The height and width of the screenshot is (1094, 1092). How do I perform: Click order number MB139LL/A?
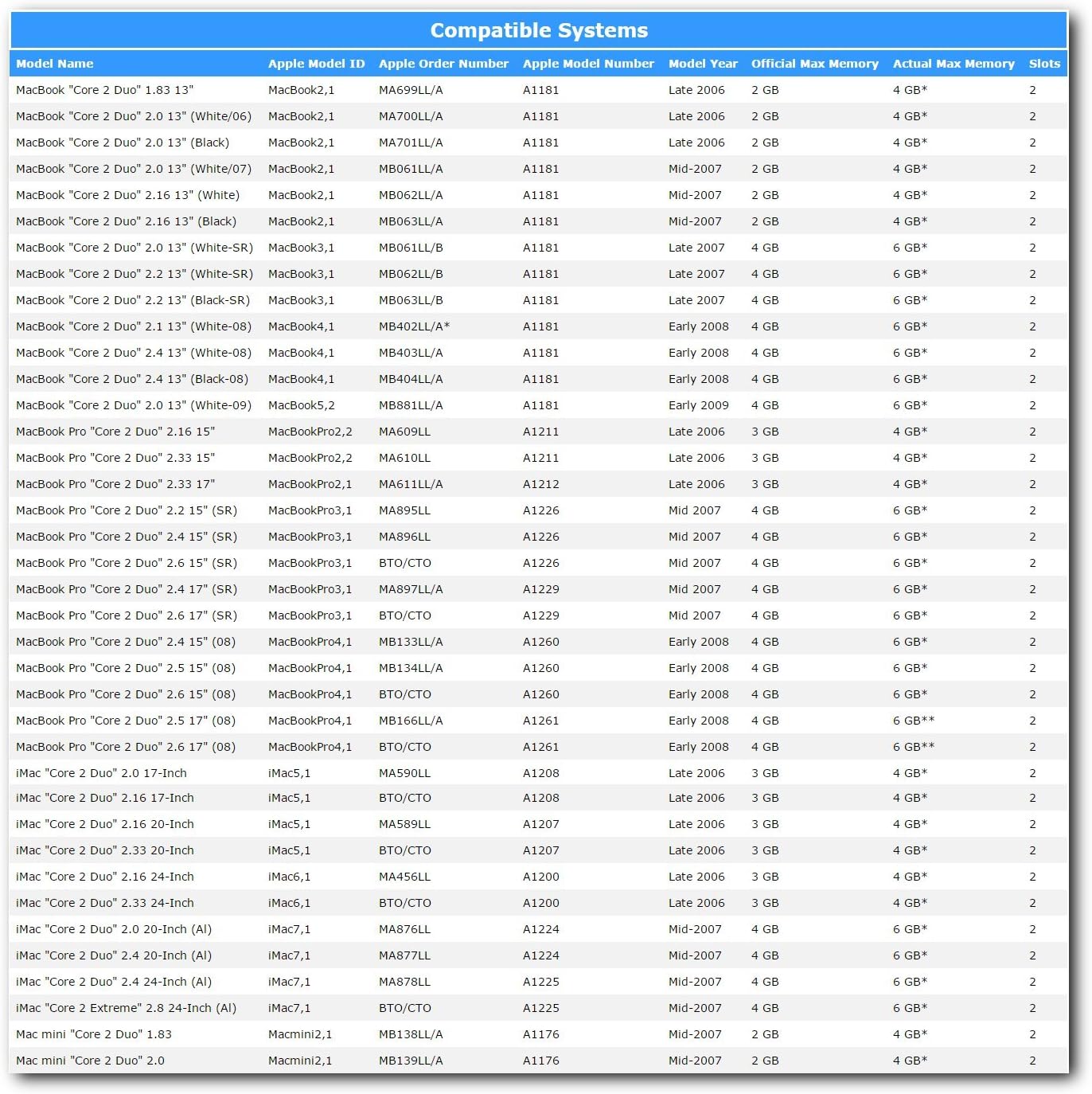(411, 1061)
